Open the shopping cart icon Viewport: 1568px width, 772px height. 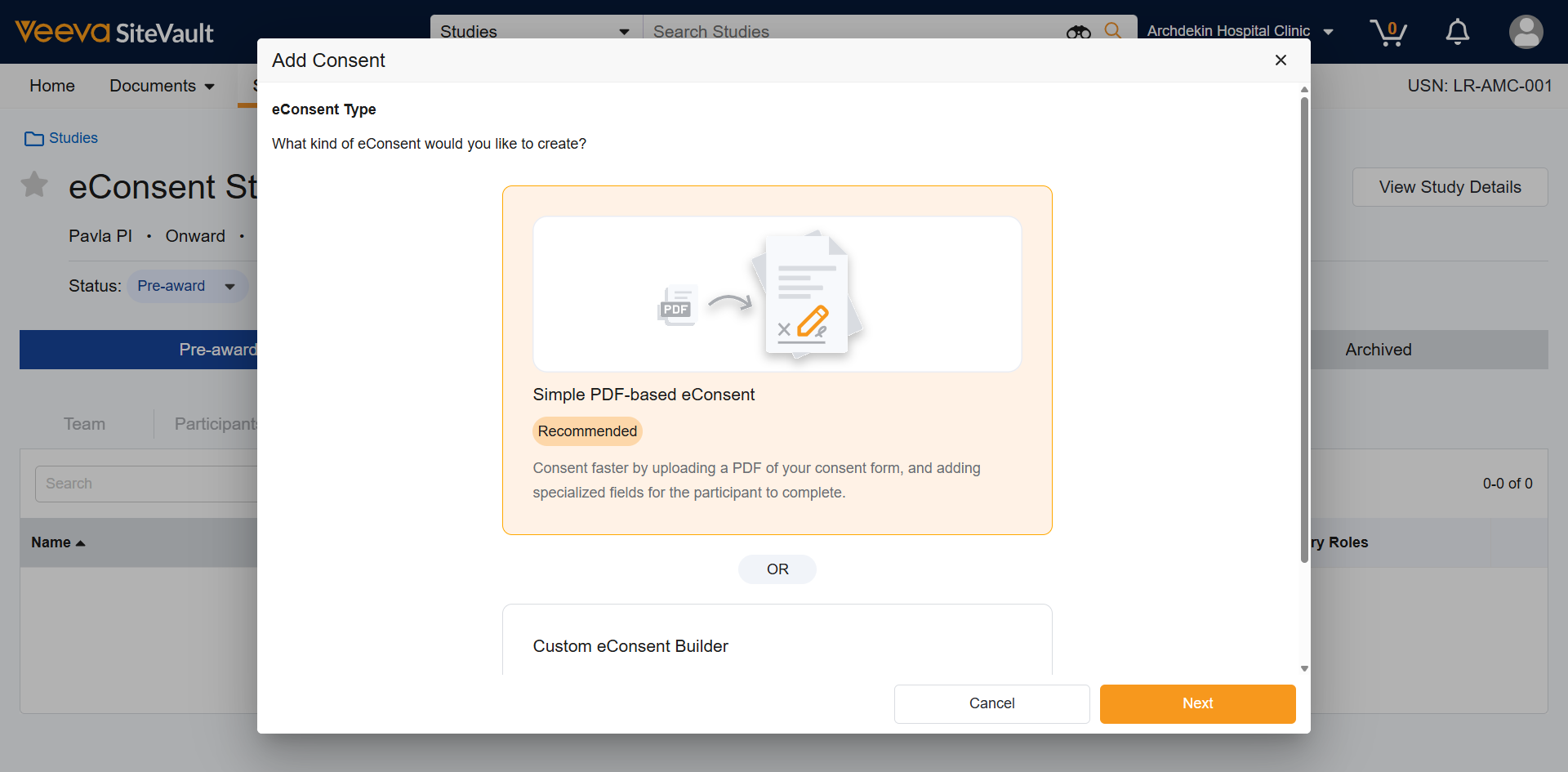coord(1388,32)
